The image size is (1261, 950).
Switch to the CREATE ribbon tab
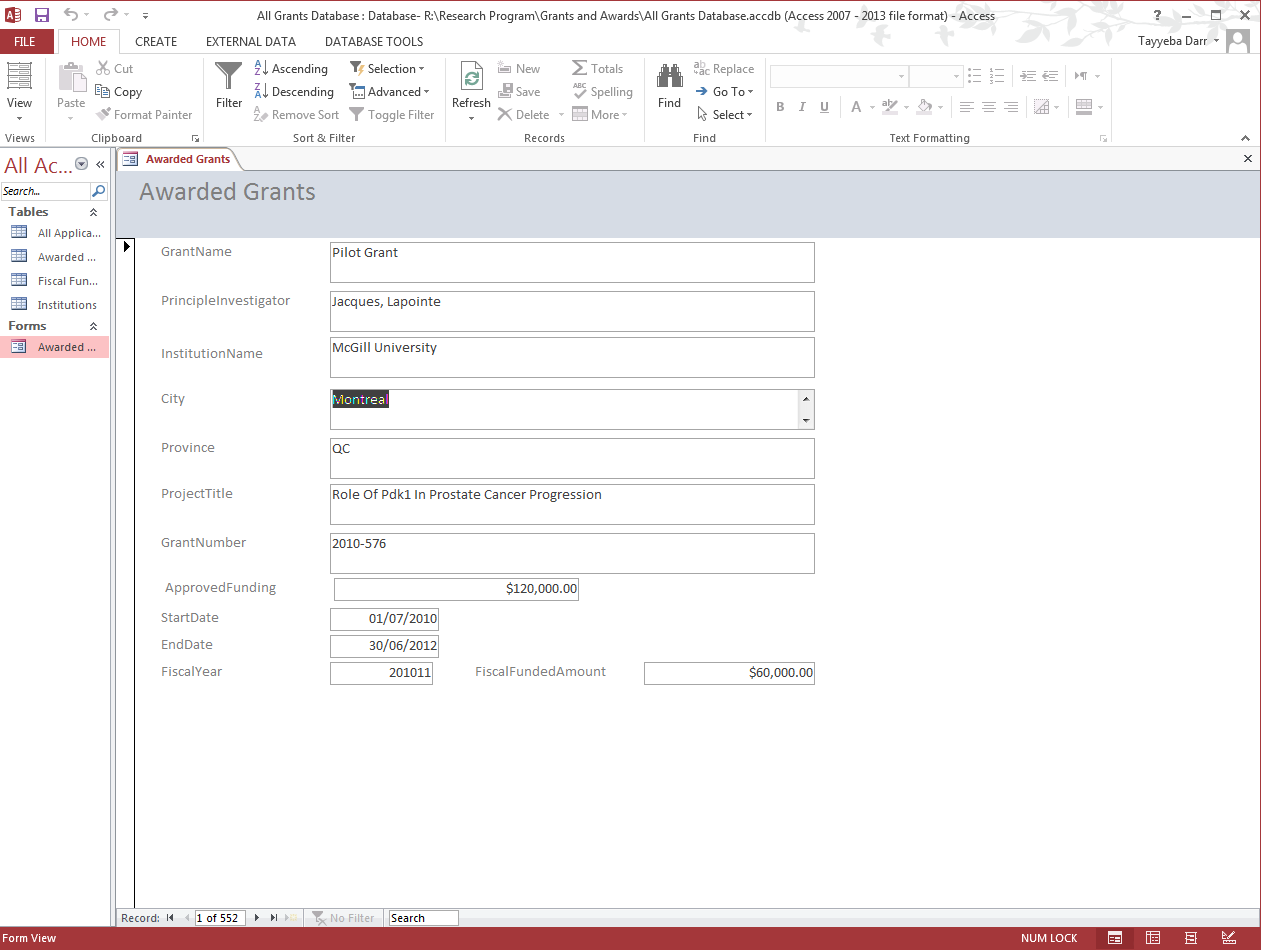pyautogui.click(x=156, y=41)
